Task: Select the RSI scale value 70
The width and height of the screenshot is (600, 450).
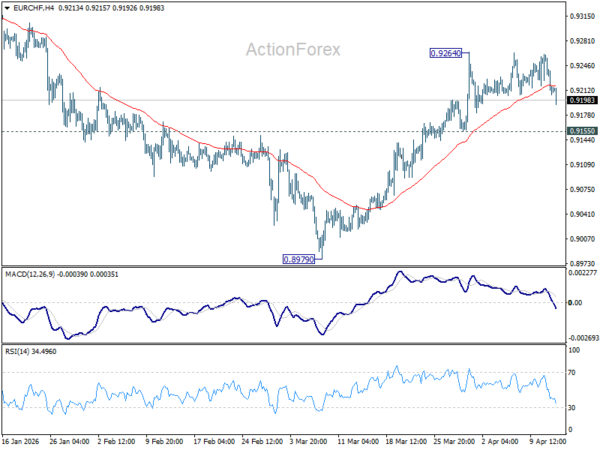Action: [572, 372]
